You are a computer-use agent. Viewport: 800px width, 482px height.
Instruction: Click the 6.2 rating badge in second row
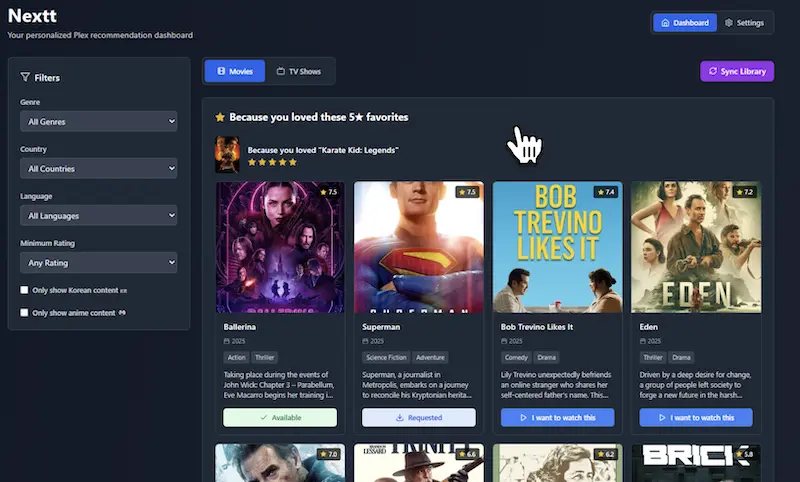tap(606, 454)
